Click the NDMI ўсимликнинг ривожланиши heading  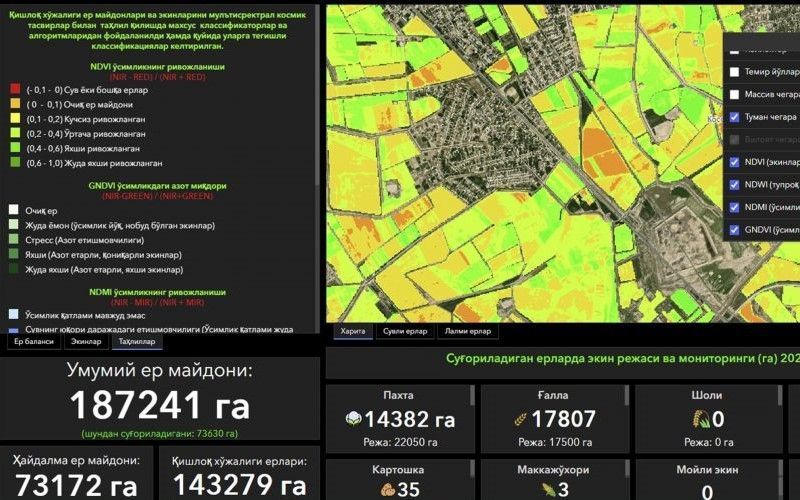tap(157, 292)
